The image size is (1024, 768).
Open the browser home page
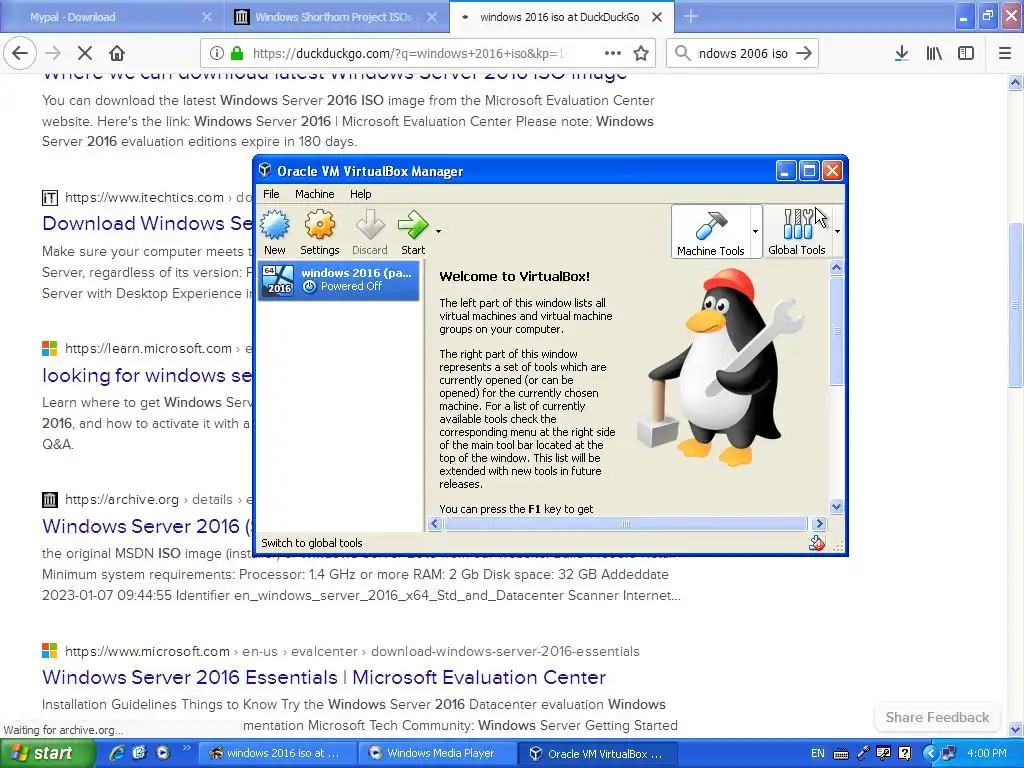pyautogui.click(x=117, y=53)
